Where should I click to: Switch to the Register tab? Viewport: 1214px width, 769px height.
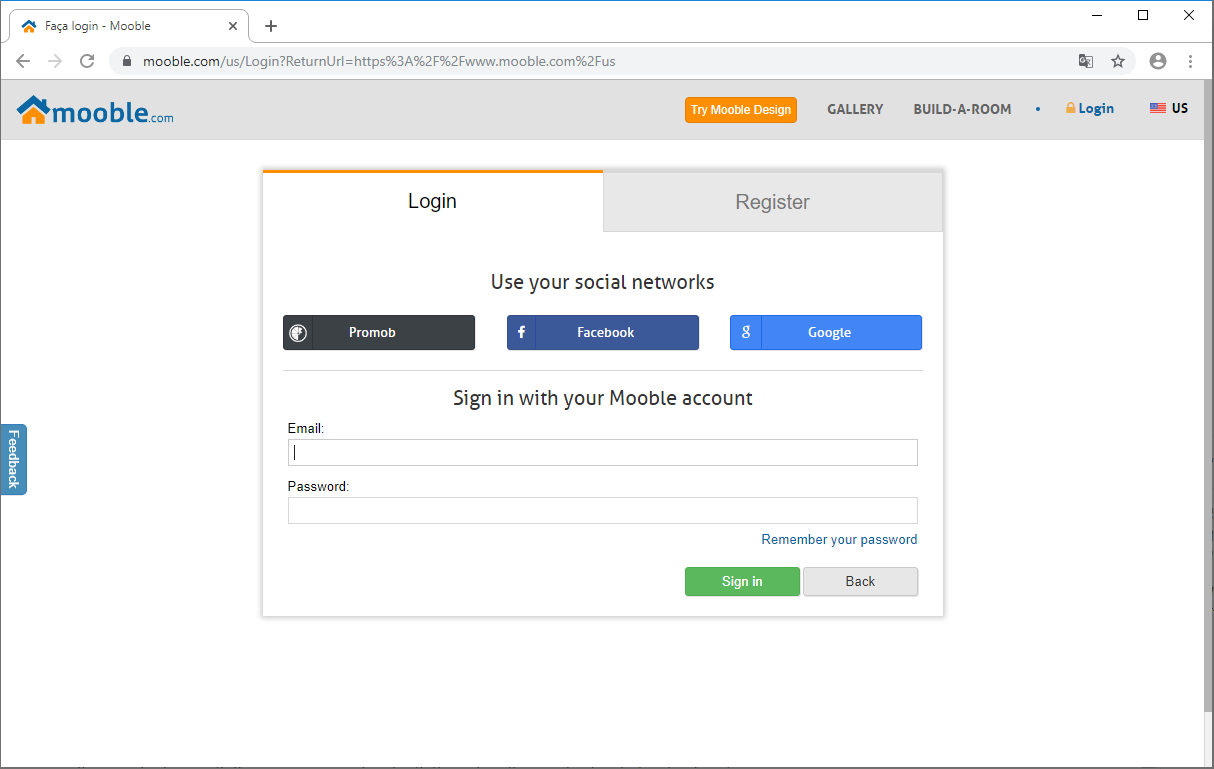point(773,202)
